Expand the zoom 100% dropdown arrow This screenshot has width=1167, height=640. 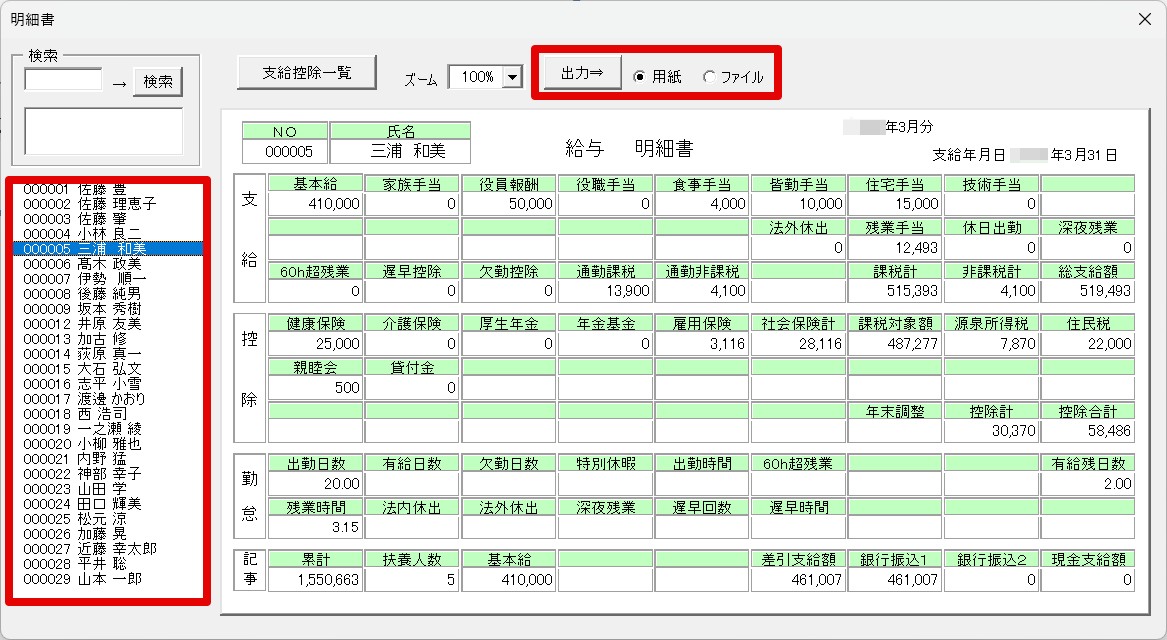pos(513,77)
